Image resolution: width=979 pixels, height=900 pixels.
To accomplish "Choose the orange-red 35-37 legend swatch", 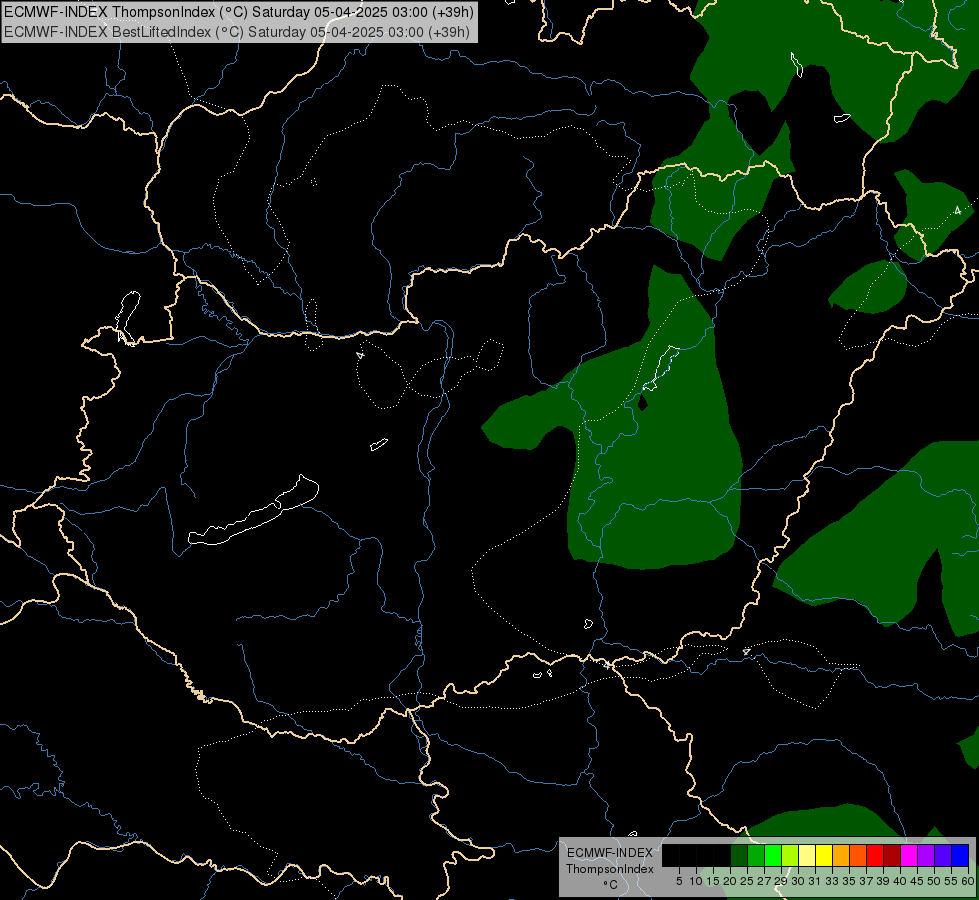I will point(858,855).
